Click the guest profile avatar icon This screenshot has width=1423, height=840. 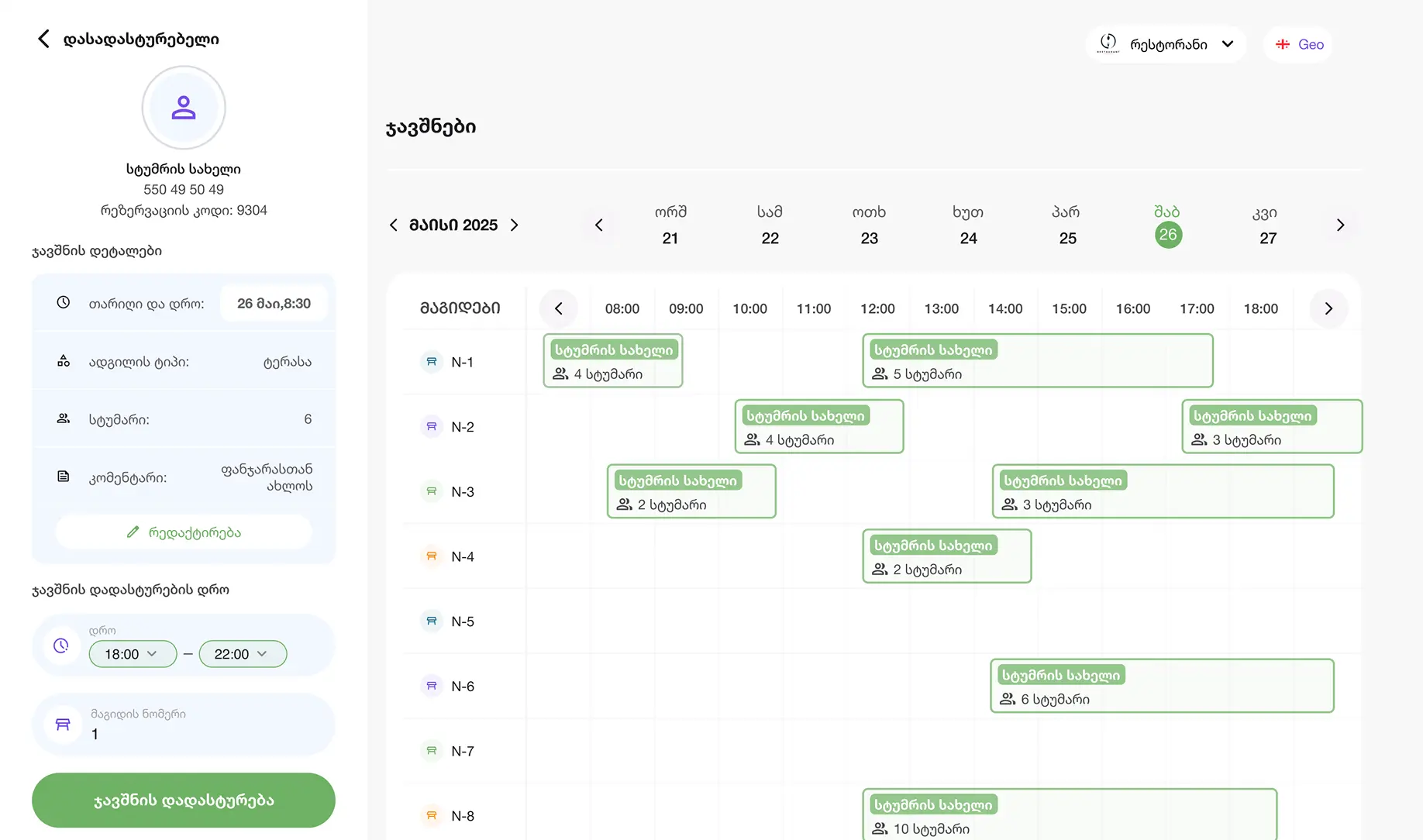click(184, 108)
